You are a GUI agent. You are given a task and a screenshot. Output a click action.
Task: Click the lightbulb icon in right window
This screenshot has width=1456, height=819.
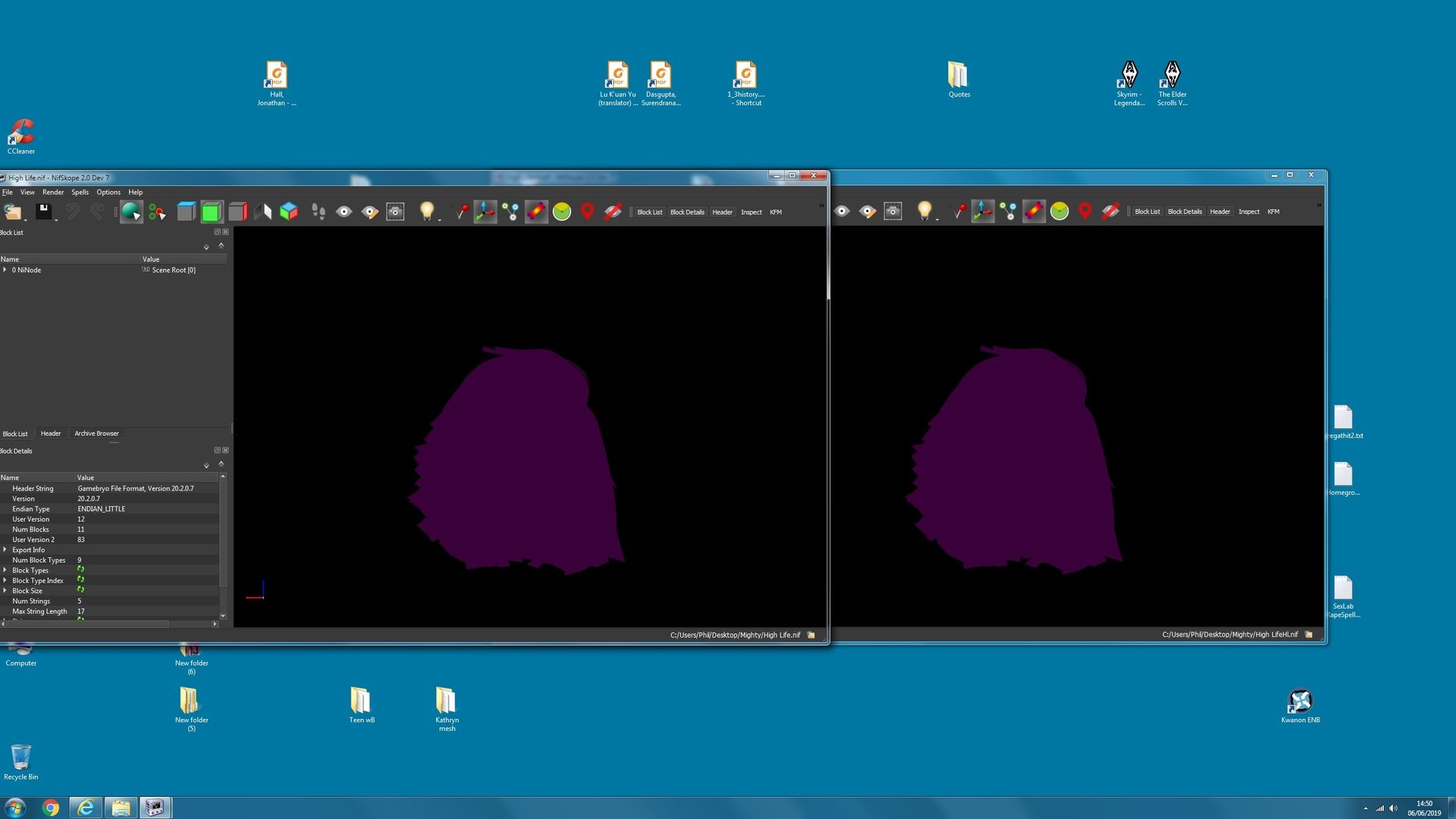coord(924,211)
